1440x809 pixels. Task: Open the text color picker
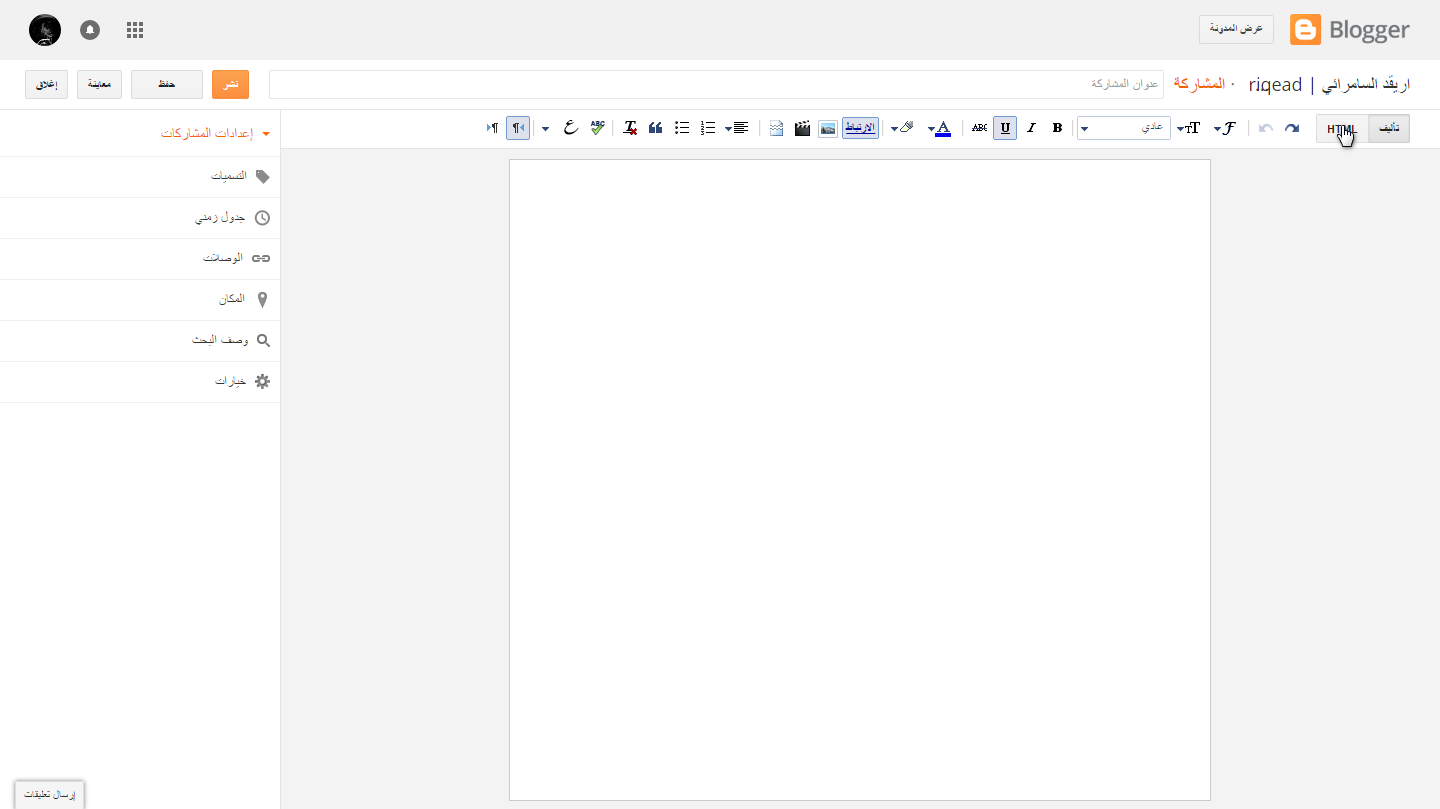point(939,128)
